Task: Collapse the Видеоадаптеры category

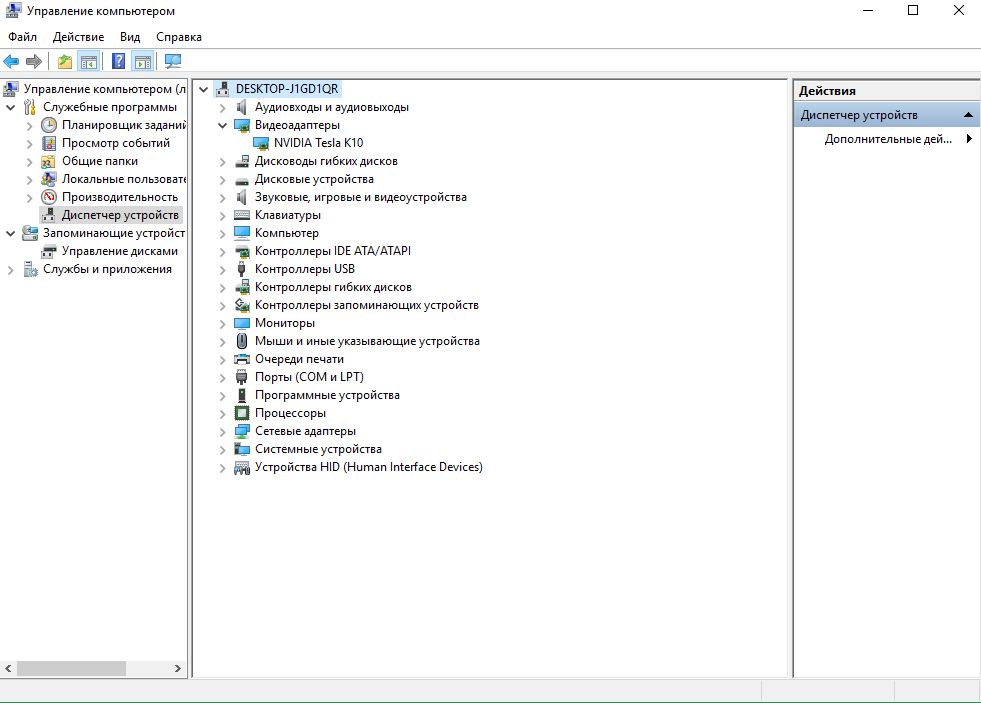Action: [x=223, y=126]
